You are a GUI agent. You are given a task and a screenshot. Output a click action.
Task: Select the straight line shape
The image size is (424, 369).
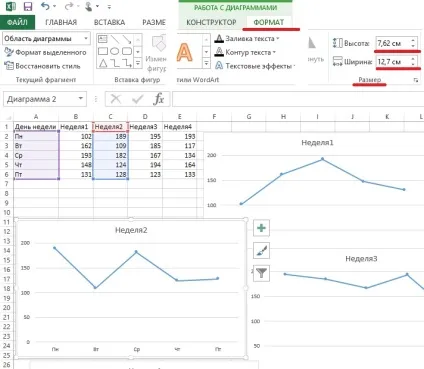pyautogui.click(x=115, y=39)
